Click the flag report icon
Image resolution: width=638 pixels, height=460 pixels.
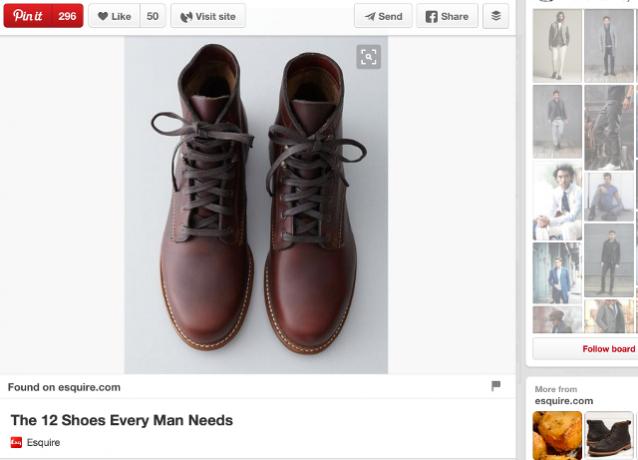click(496, 386)
